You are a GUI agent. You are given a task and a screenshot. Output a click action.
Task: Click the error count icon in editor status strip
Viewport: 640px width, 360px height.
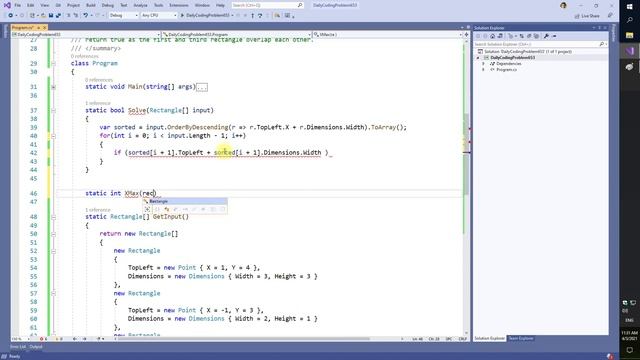tap(42, 339)
